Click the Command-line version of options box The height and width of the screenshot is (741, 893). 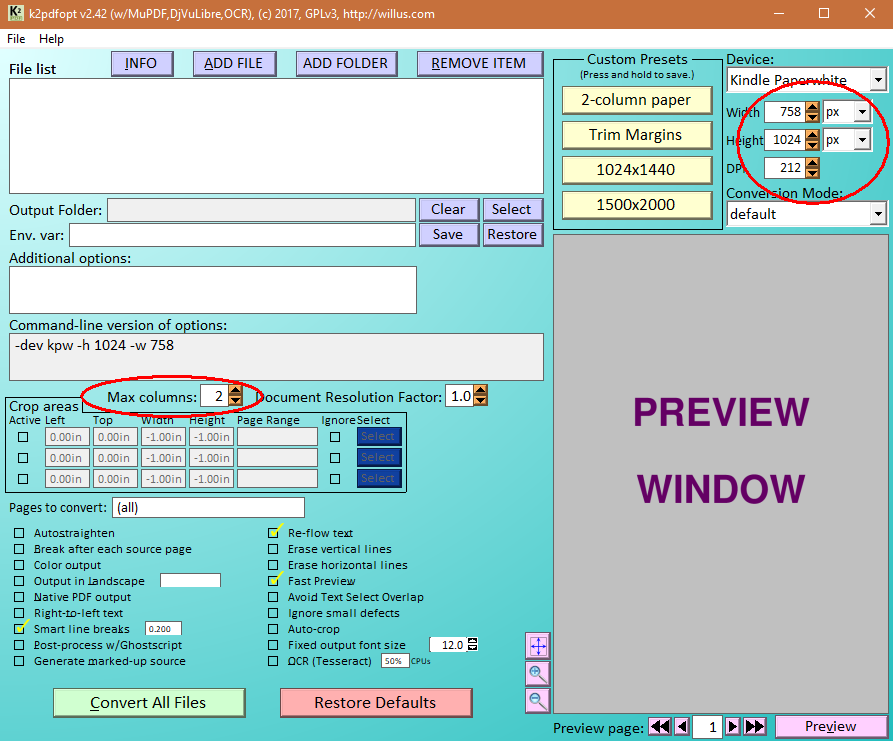276,357
